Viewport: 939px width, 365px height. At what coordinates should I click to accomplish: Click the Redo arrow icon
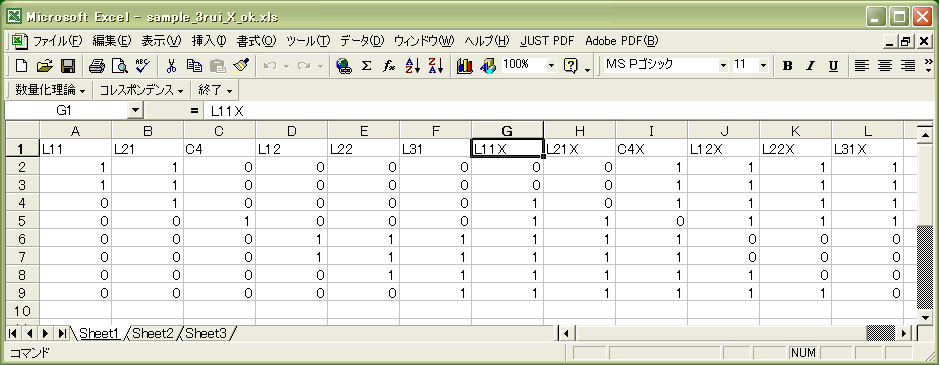304,66
